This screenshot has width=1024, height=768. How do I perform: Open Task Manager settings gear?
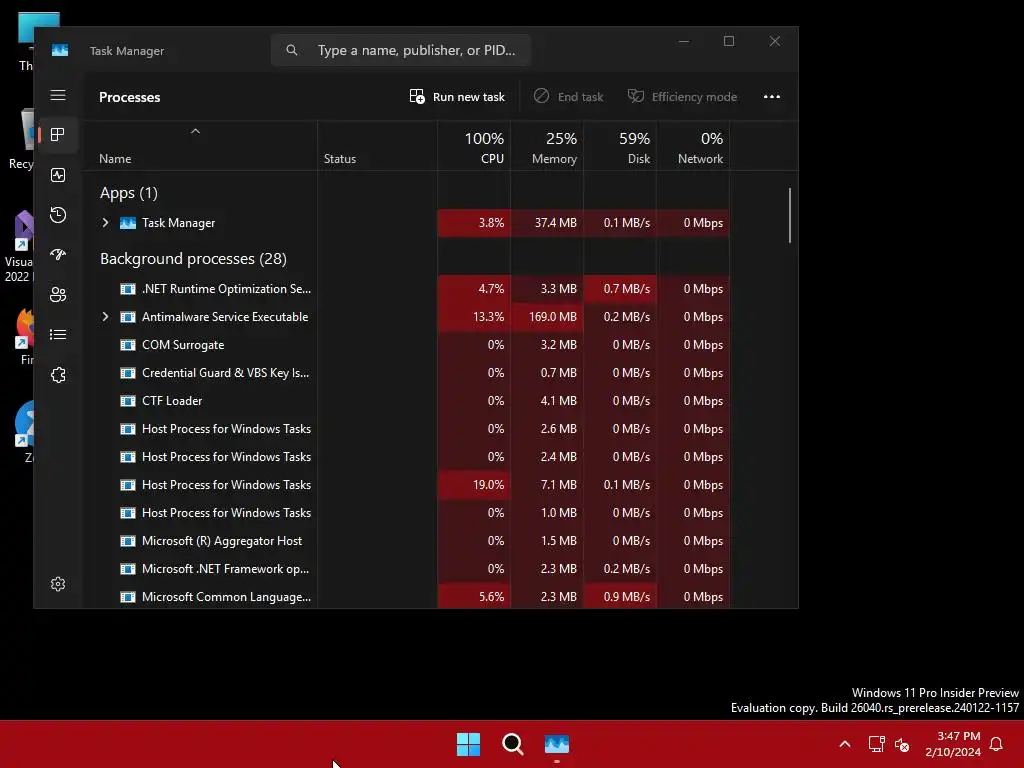58,584
